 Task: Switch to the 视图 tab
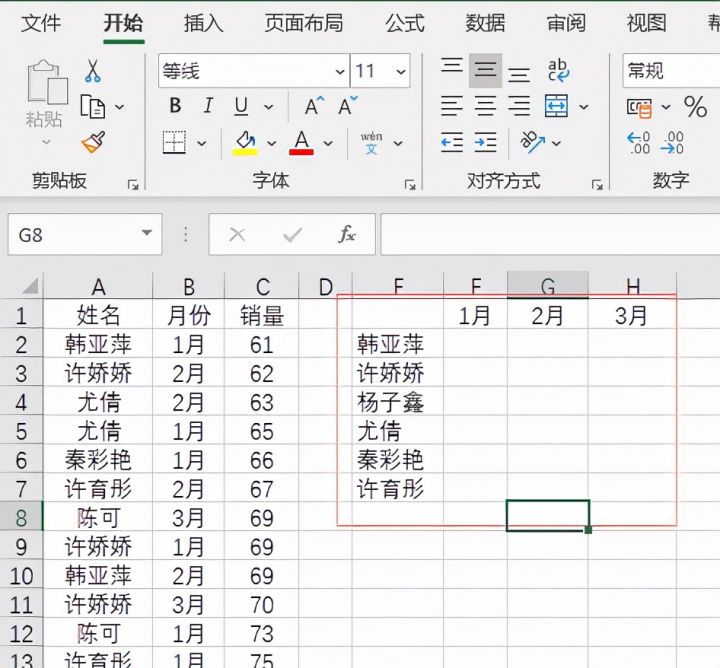(647, 23)
